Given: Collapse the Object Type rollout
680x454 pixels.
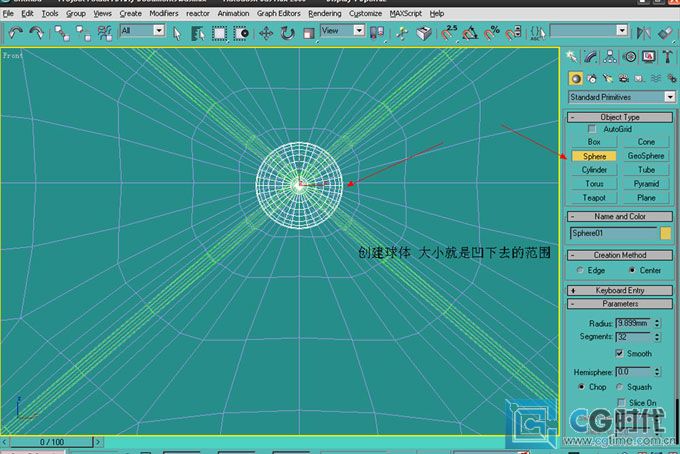Looking at the screenshot, I should 620,117.
